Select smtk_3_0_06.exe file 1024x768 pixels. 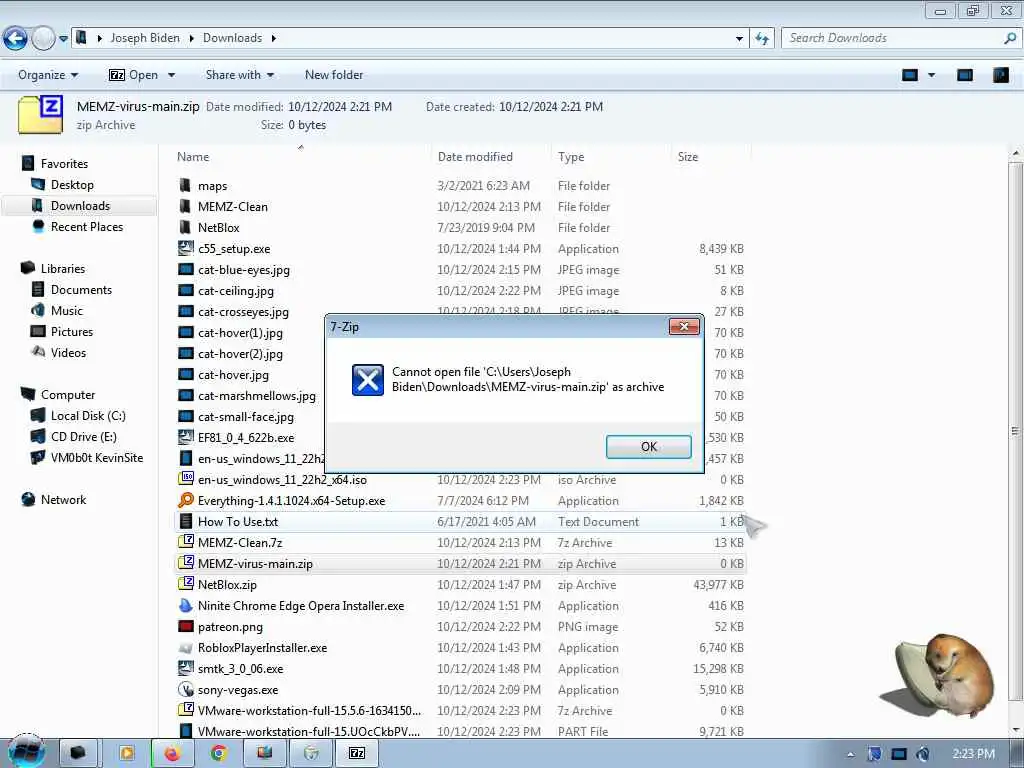pos(240,669)
